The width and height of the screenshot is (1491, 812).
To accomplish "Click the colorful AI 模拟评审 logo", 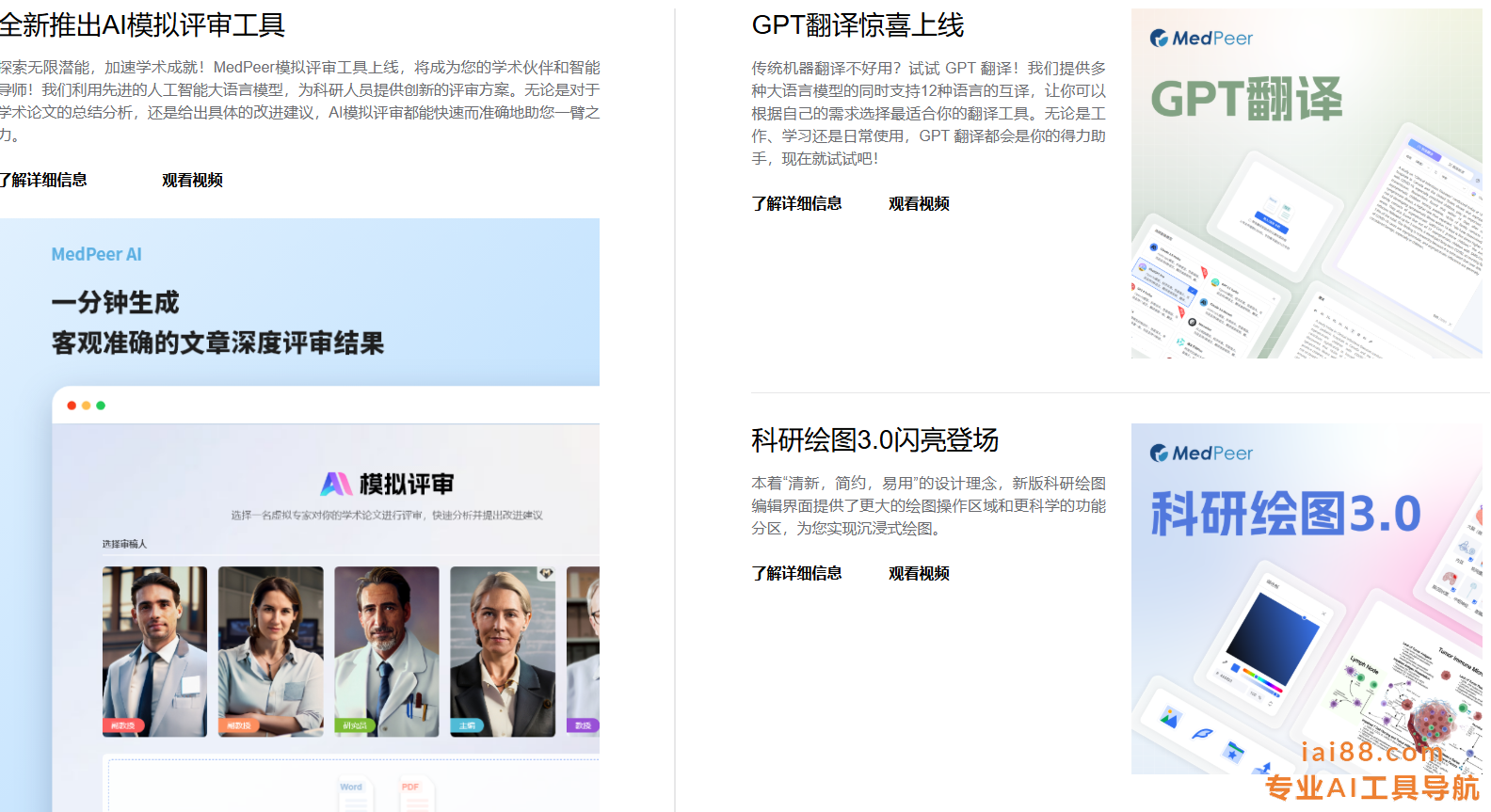I will click(336, 484).
